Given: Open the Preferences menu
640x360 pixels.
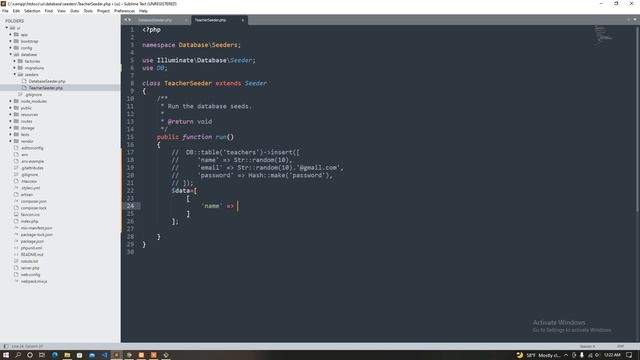Looking at the screenshot, I should pyautogui.click(x=124, y=11).
